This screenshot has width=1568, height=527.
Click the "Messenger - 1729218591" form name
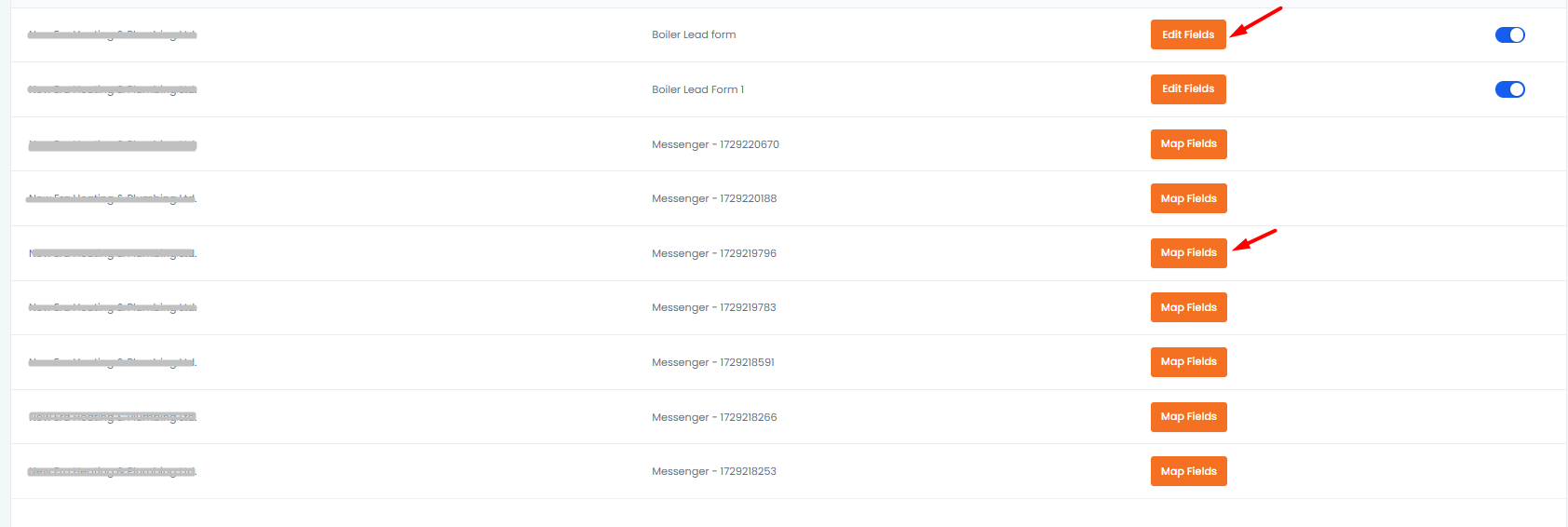(713, 363)
